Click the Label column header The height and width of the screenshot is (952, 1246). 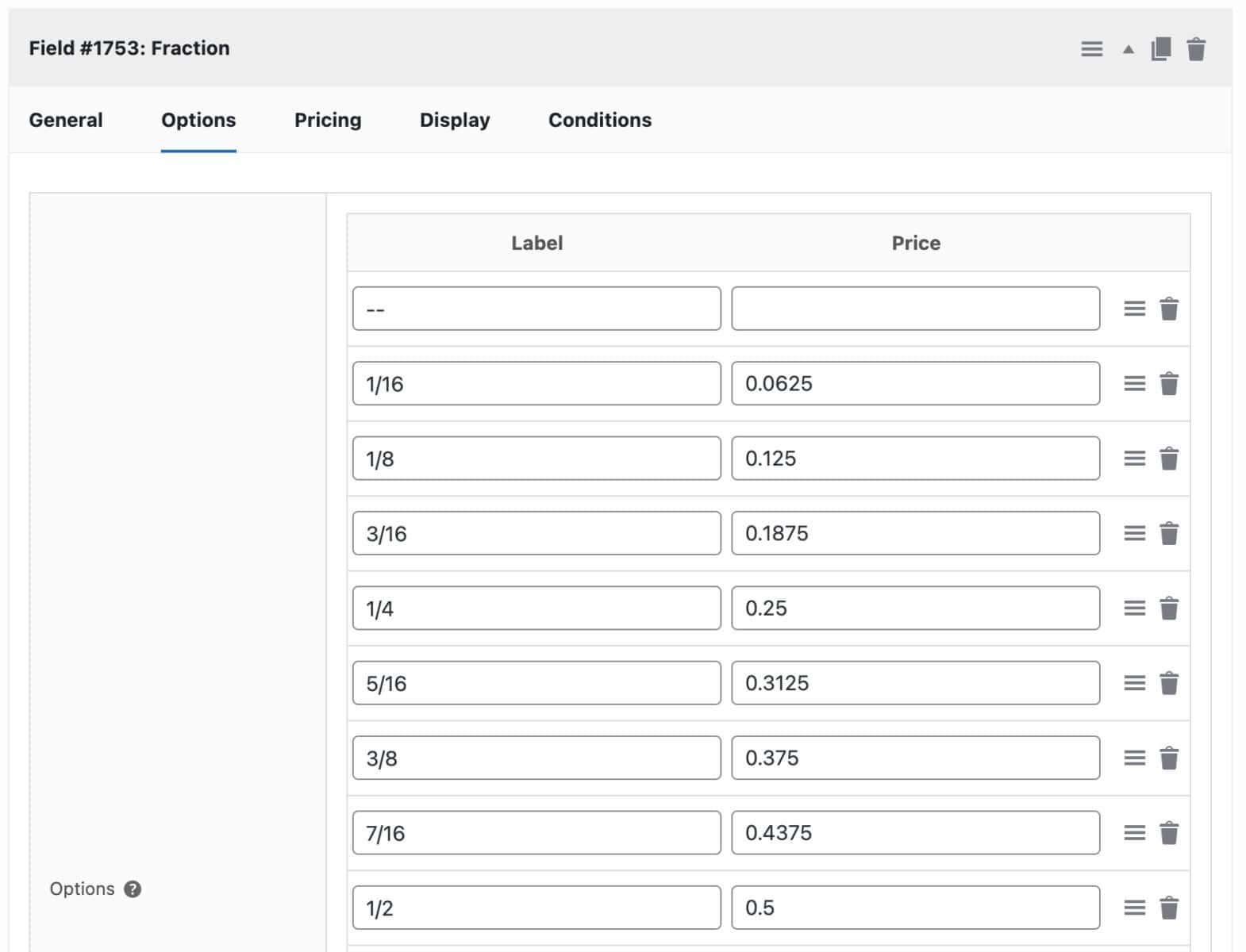click(x=536, y=243)
